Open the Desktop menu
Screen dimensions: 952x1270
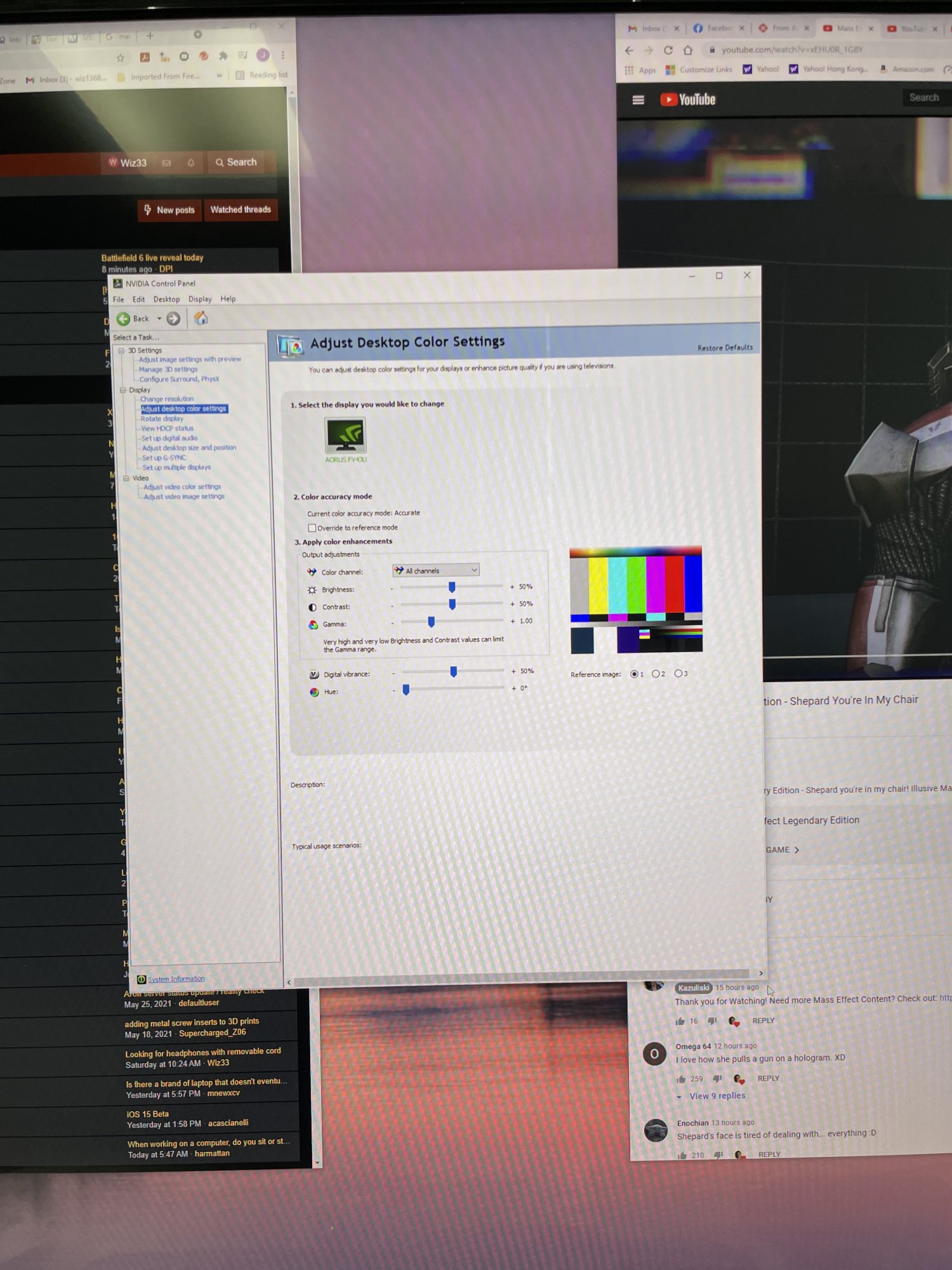pos(166,299)
